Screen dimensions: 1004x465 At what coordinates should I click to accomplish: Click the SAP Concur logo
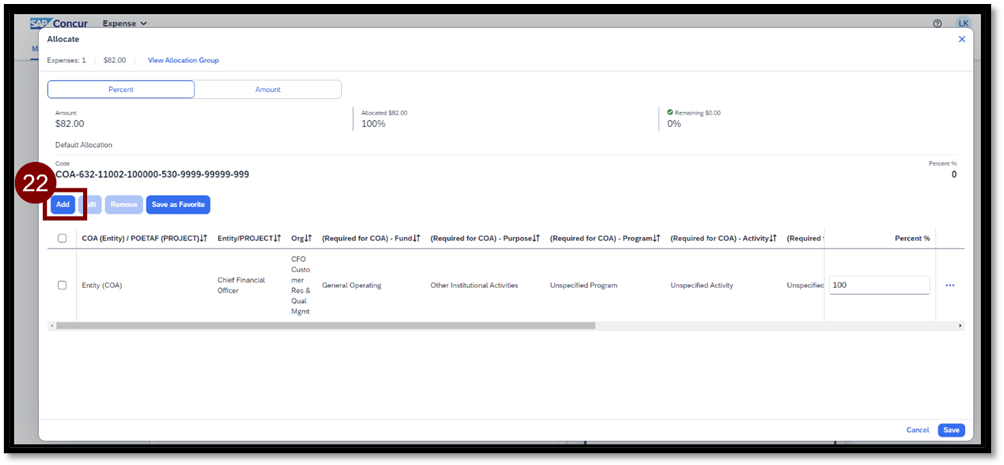tap(60, 23)
